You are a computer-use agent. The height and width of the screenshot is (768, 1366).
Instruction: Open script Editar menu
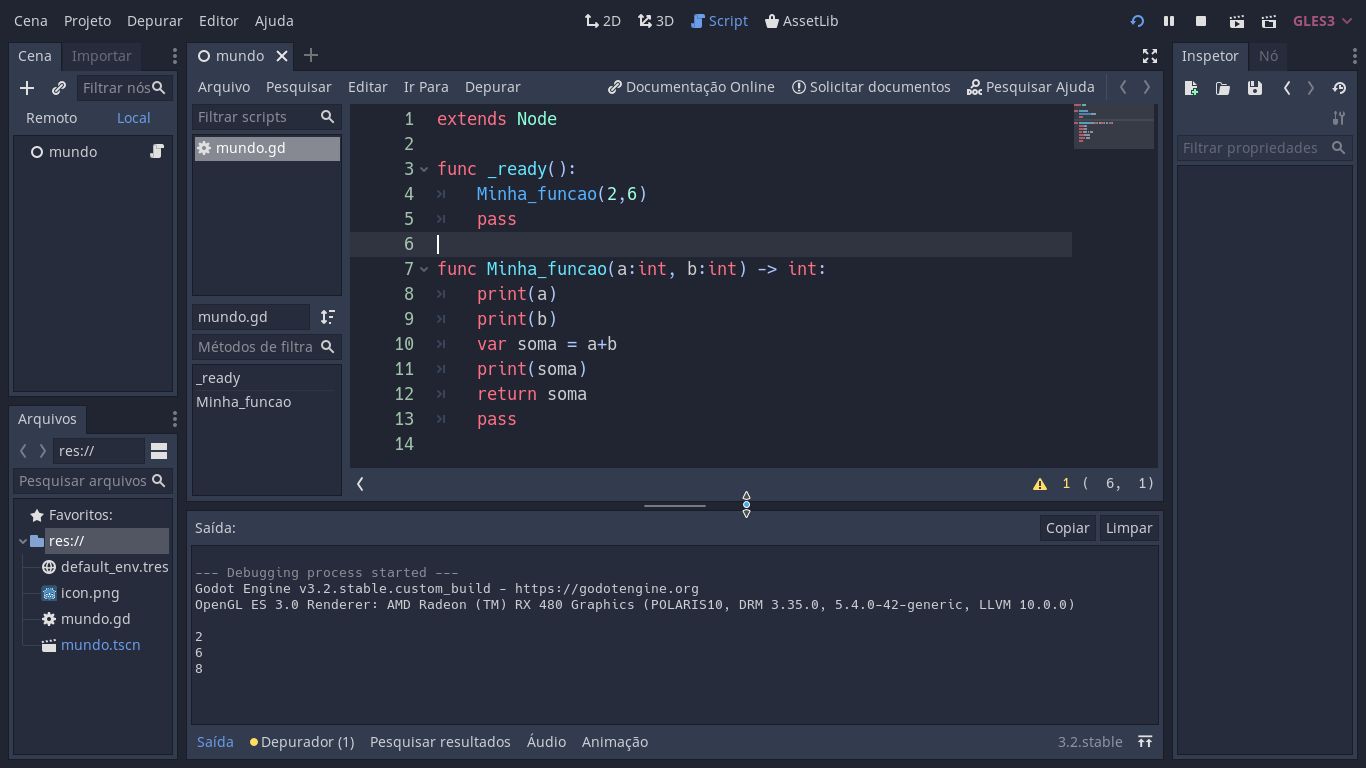[367, 87]
